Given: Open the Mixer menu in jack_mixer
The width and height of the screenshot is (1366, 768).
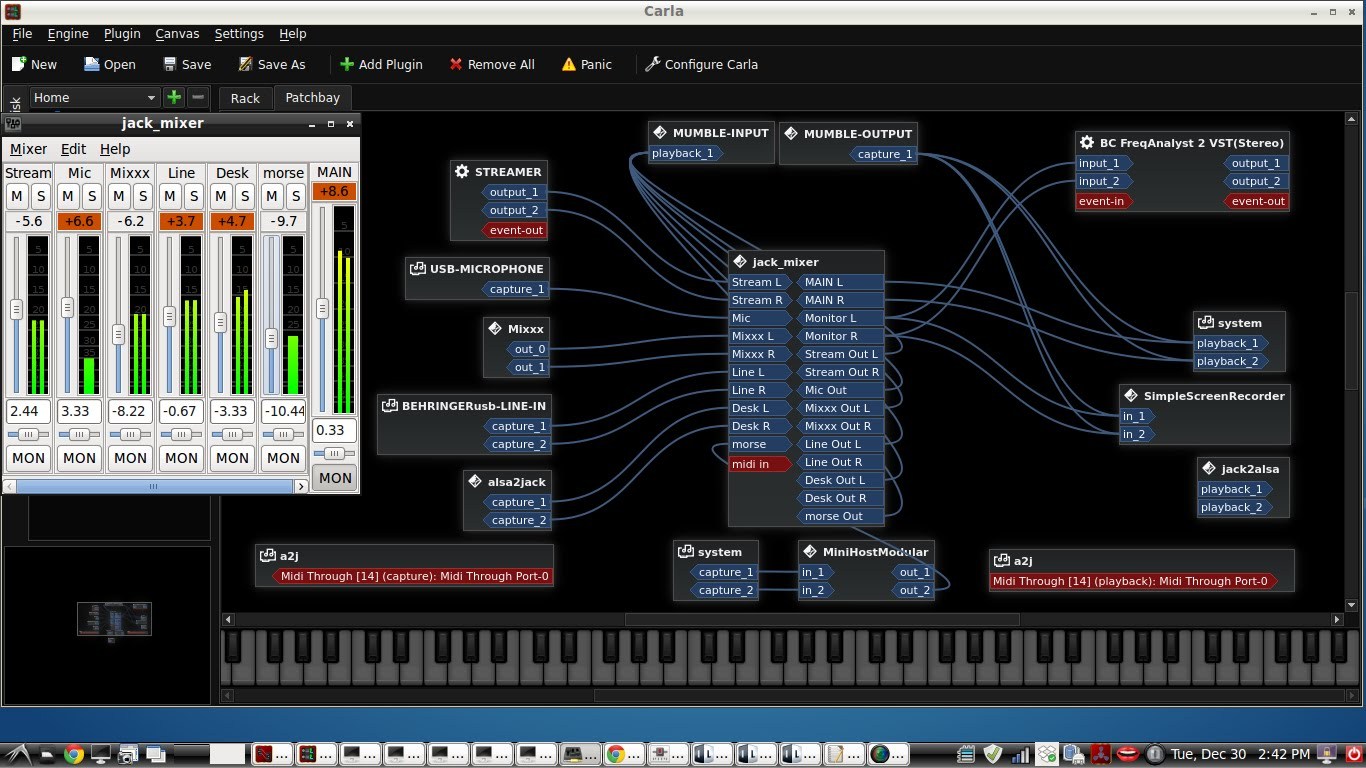Looking at the screenshot, I should point(28,149).
